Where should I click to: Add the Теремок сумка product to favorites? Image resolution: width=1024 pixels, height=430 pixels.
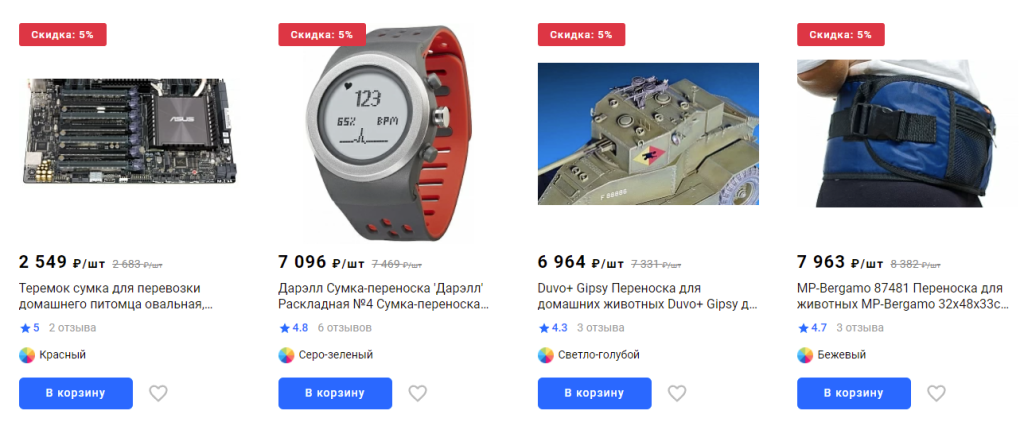[158, 393]
